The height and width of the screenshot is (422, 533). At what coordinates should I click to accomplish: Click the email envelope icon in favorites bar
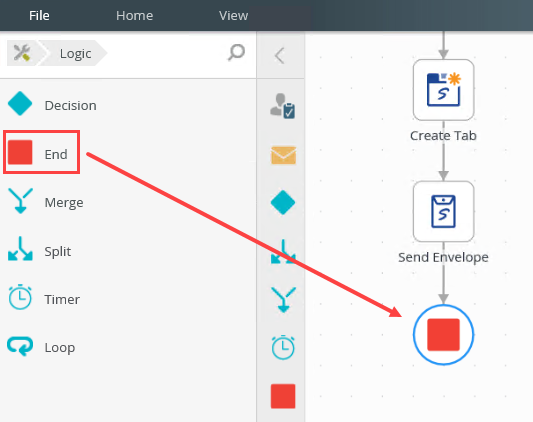(x=283, y=155)
